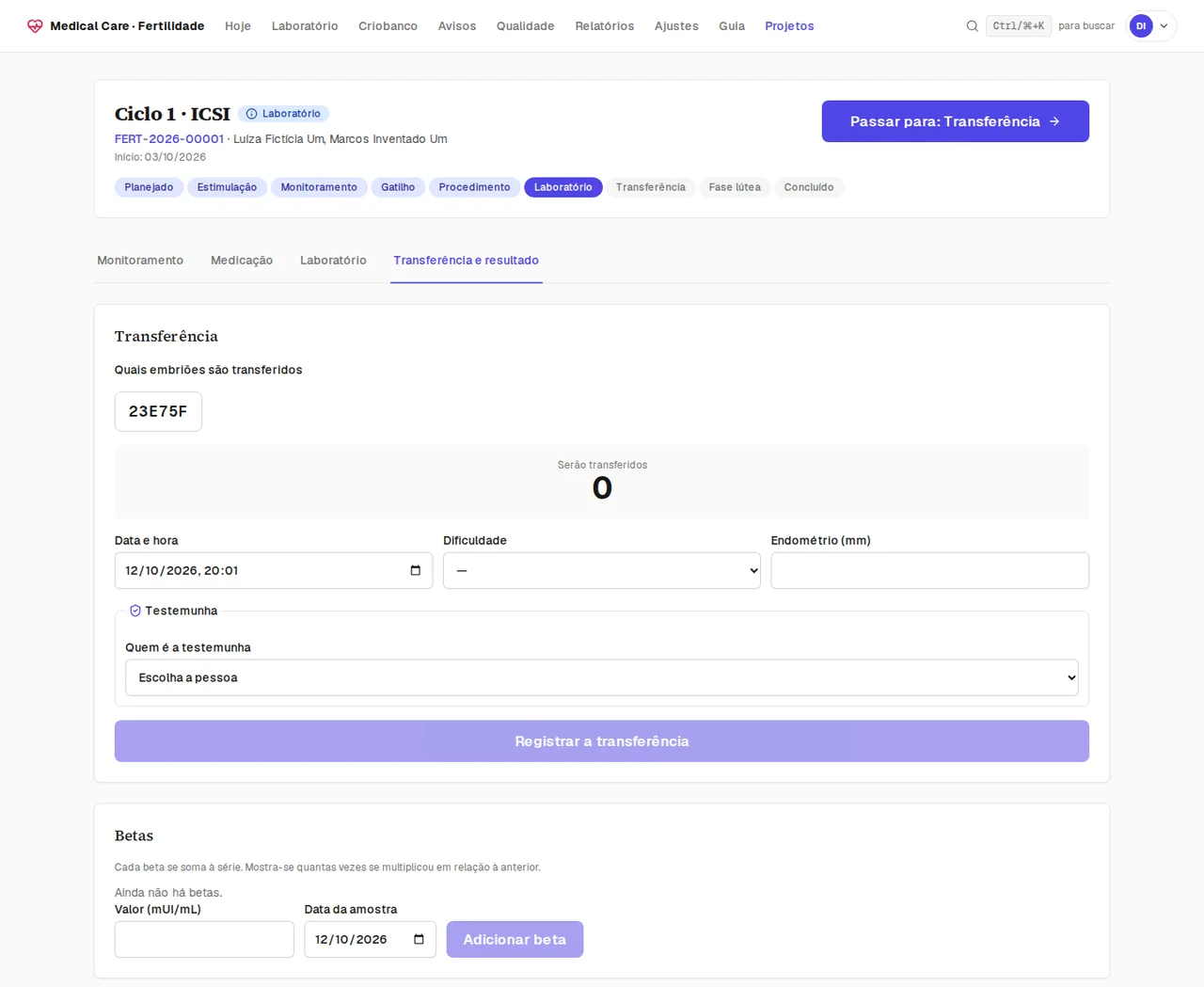This screenshot has width=1204, height=987.
Task: Open Laboratório in top navigation
Action: click(305, 26)
